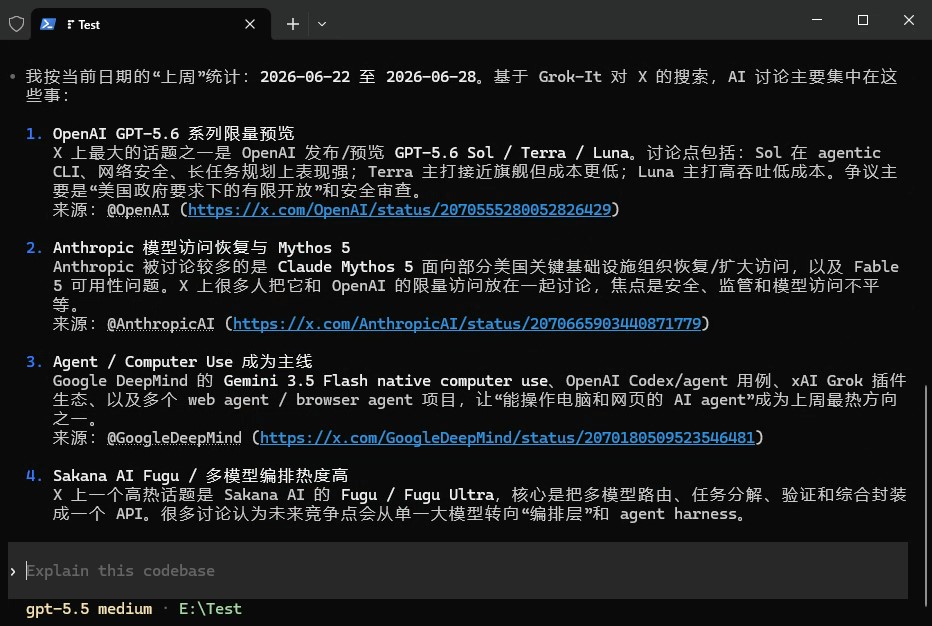Click the bold 'GPT-5.6 Sol / Terra / Luna' text
932x626 pixels.
point(512,153)
